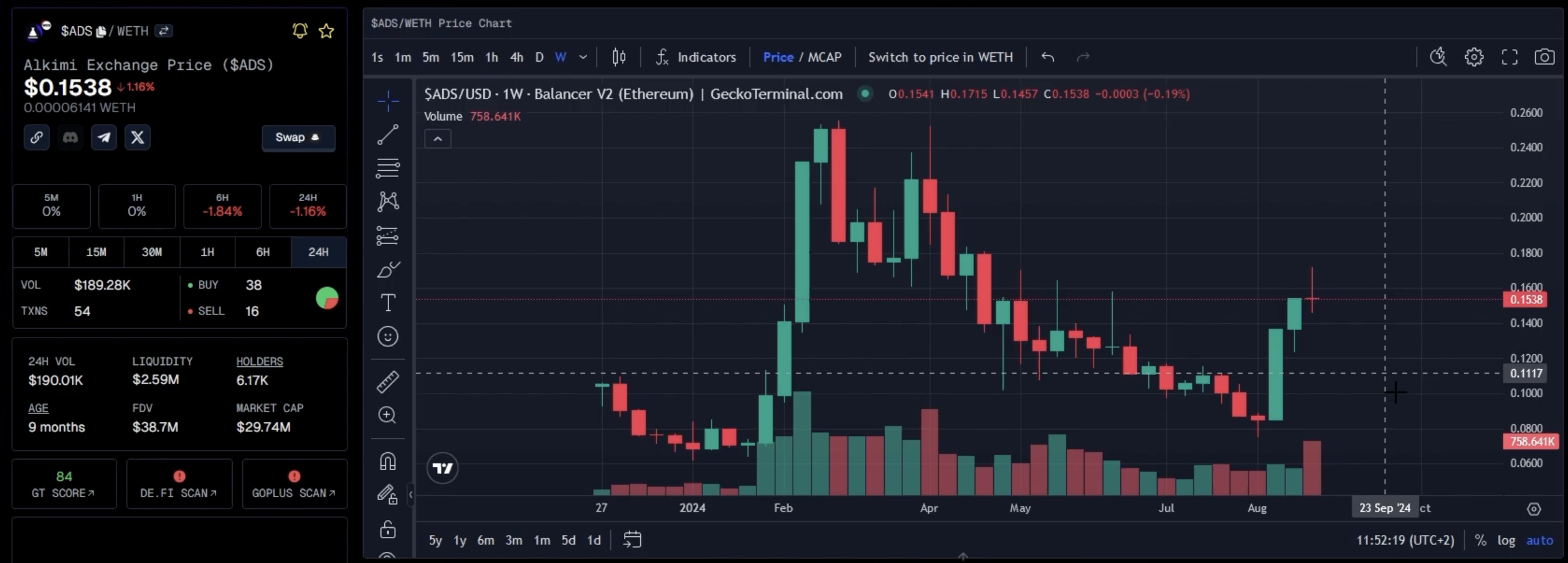The image size is (1568, 563).
Task: Switch to the 6H stats tab
Action: coord(263,252)
